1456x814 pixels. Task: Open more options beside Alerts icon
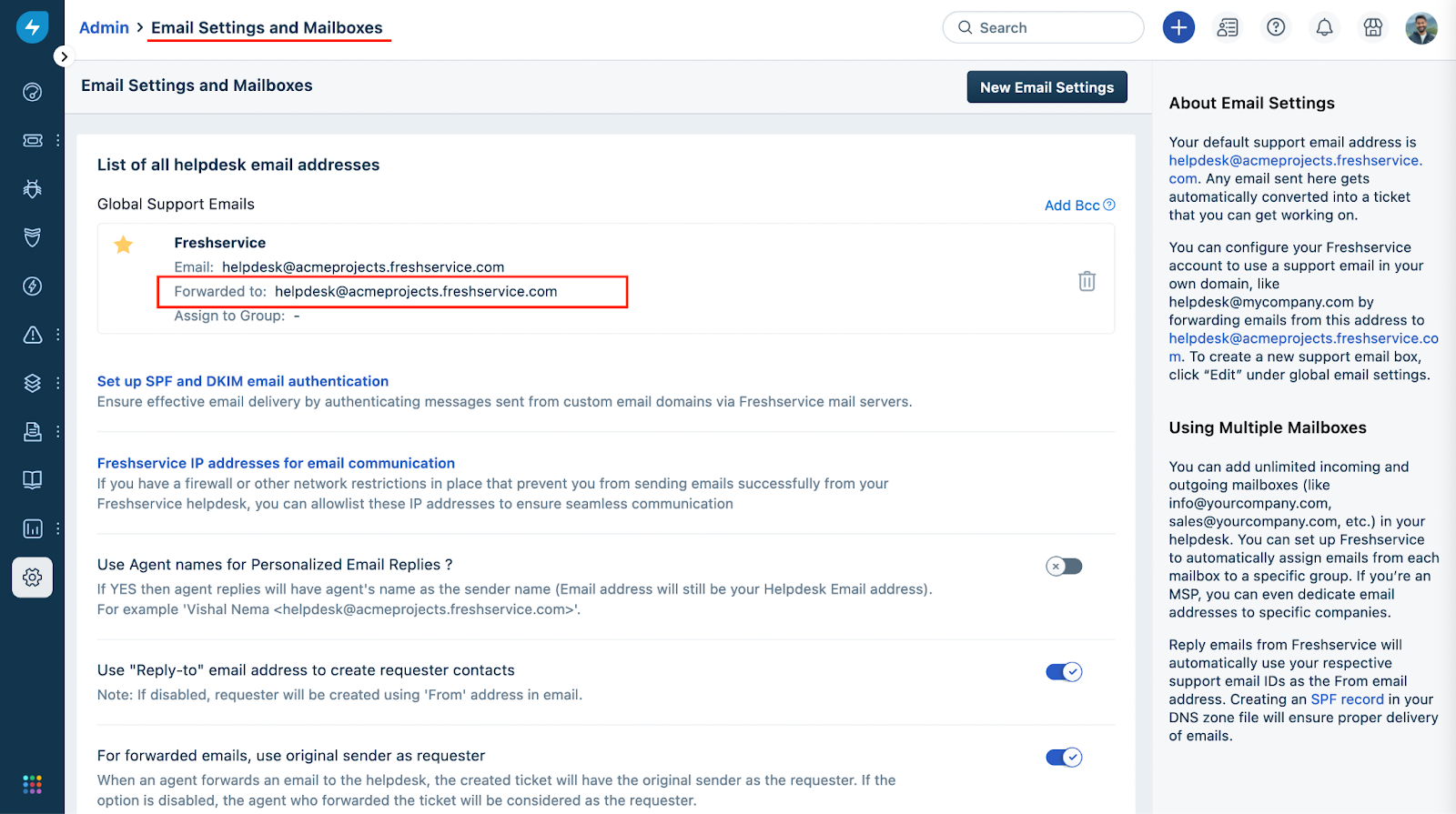coord(57,335)
